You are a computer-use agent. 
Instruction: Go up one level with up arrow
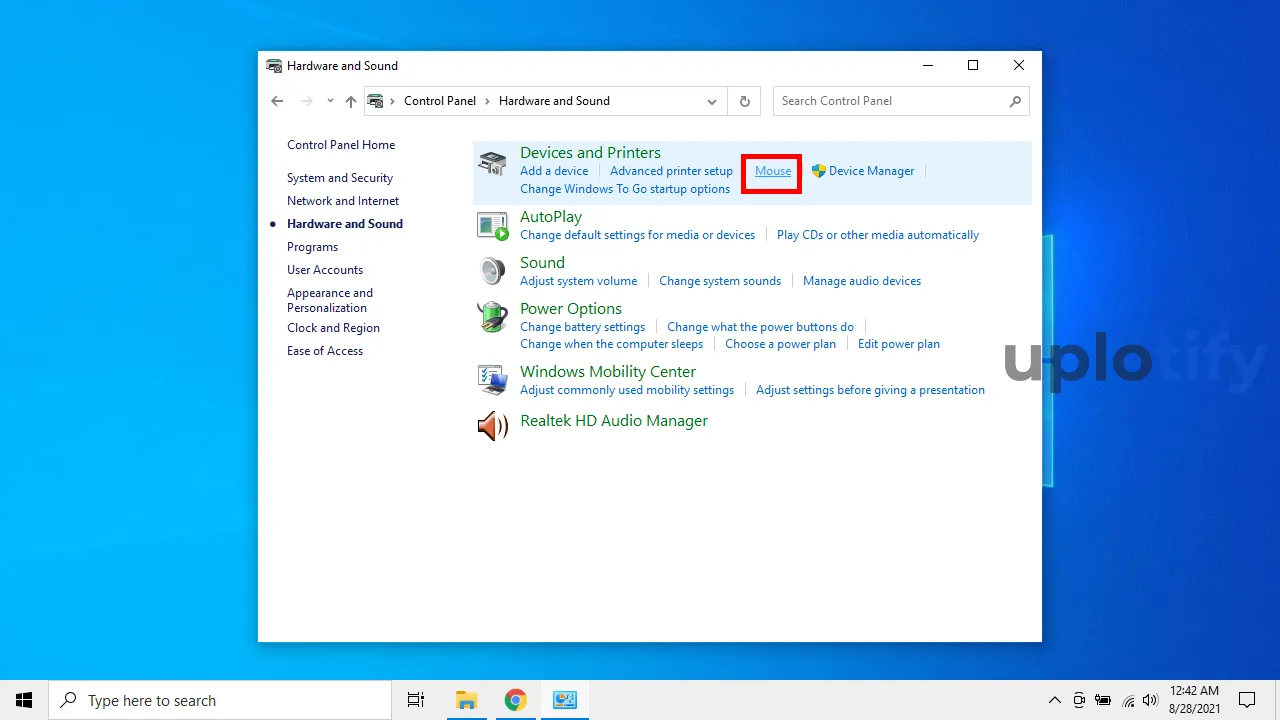click(x=351, y=101)
